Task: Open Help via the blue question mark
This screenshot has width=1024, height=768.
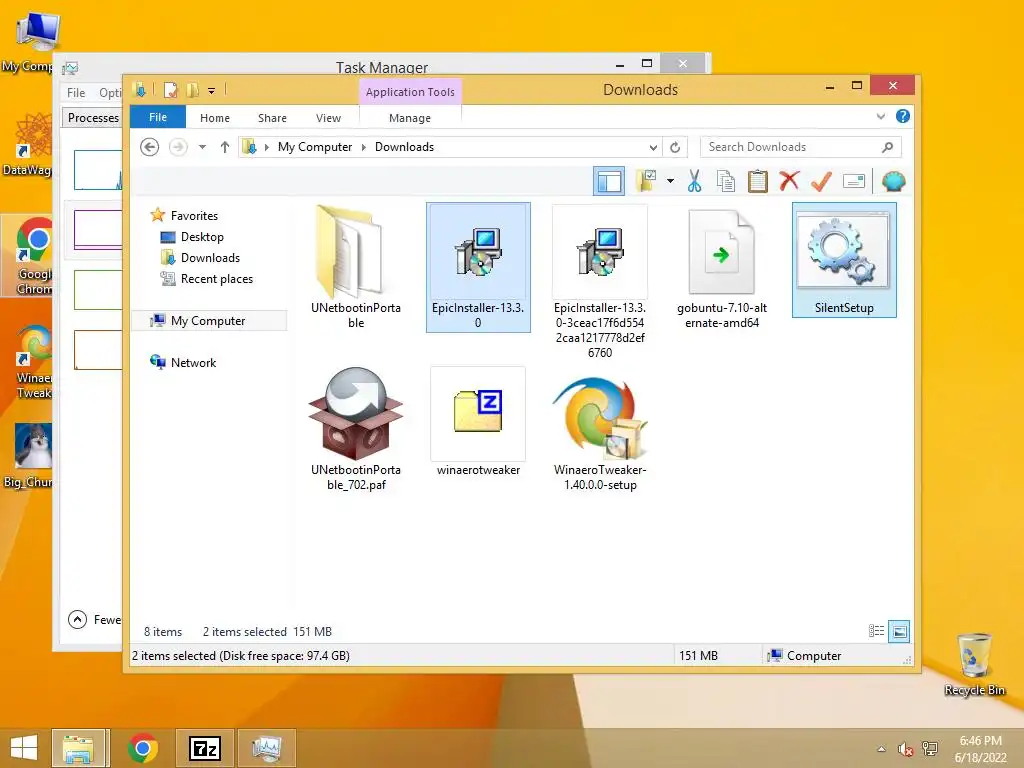Action: click(x=903, y=116)
